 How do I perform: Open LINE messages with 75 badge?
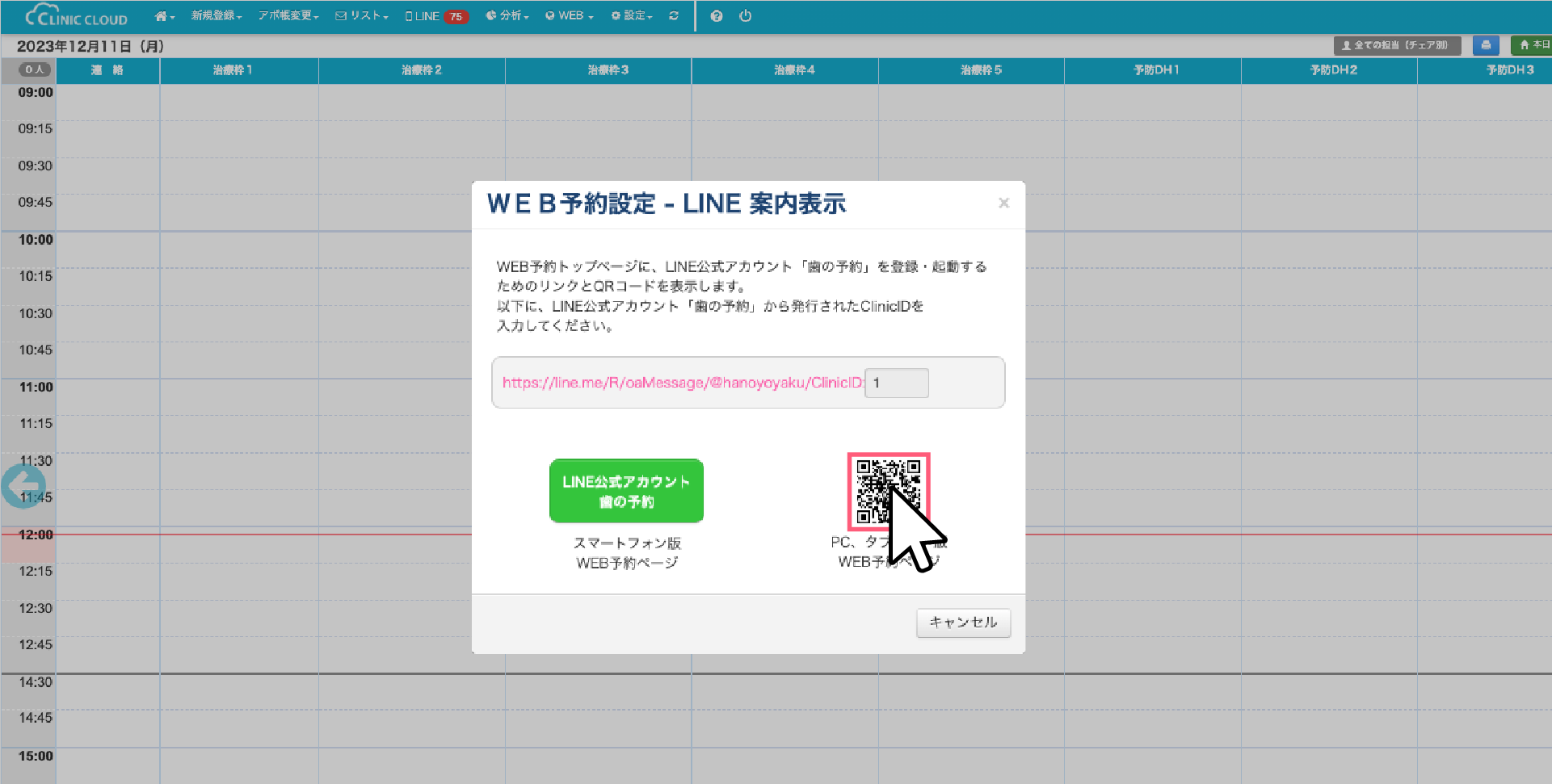436,16
